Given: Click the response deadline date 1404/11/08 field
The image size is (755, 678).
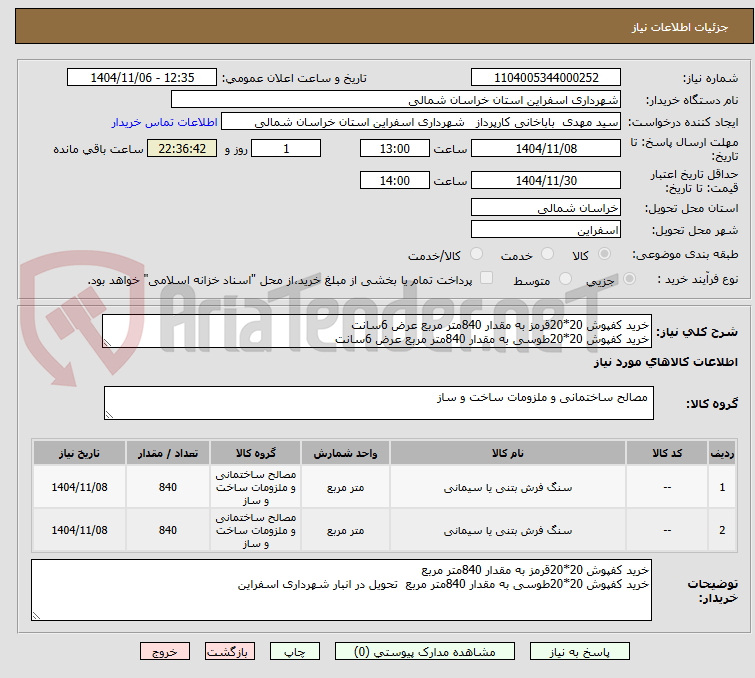Looking at the screenshot, I should pyautogui.click(x=546, y=148).
